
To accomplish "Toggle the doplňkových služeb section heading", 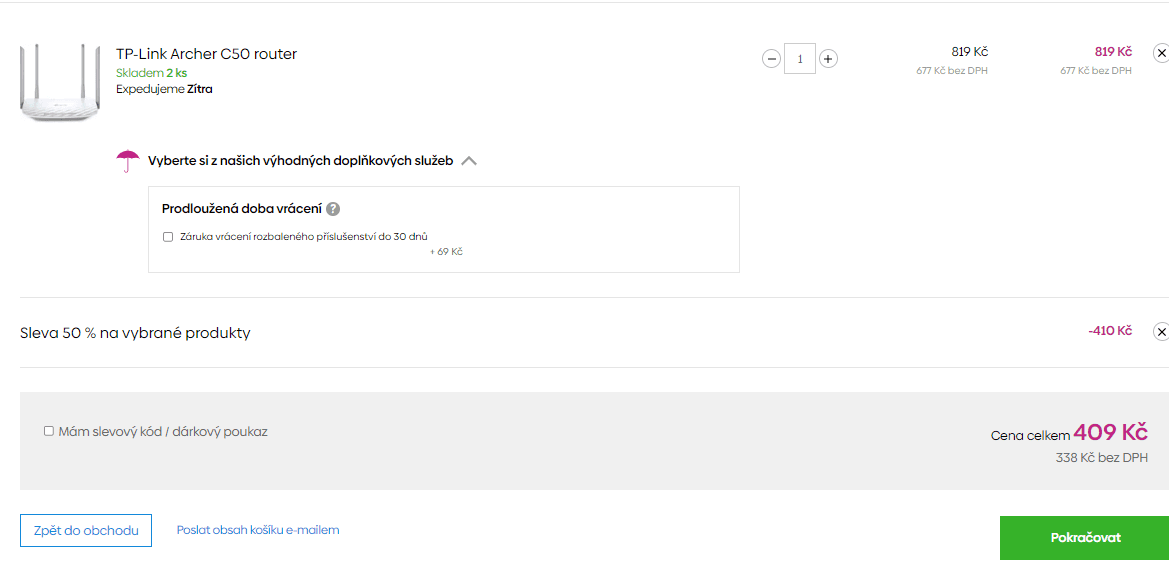I will pos(300,160).
